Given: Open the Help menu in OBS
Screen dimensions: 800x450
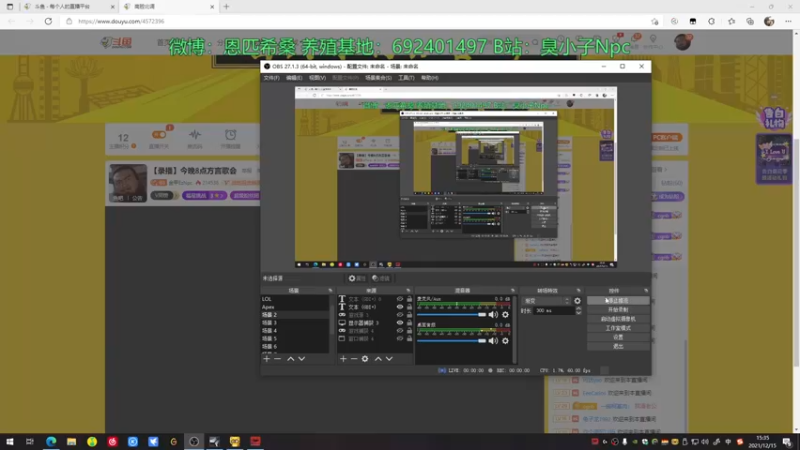Looking at the screenshot, I should (x=430, y=78).
